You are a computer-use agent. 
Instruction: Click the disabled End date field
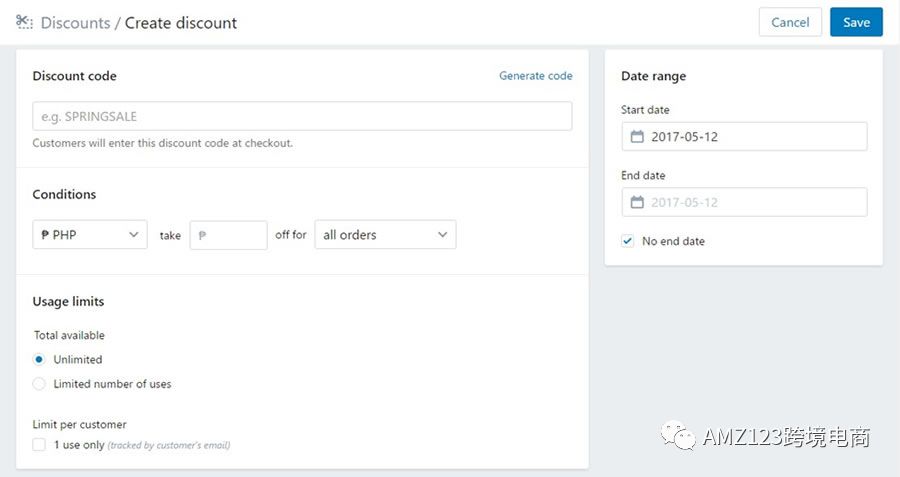tap(744, 202)
